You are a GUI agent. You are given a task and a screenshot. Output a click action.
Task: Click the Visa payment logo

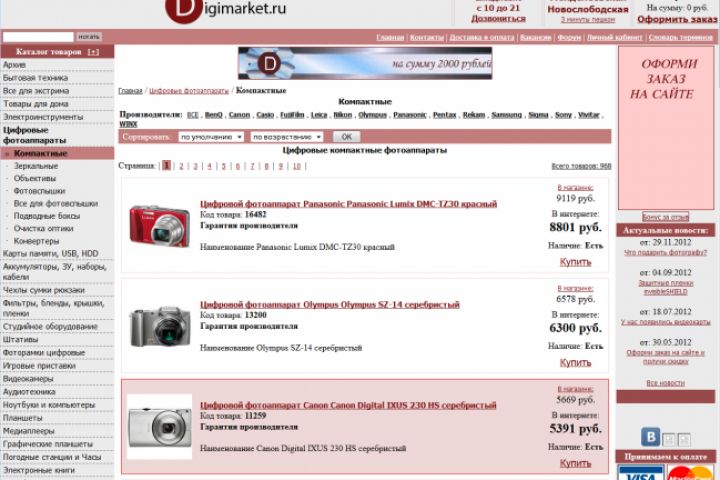click(x=641, y=473)
